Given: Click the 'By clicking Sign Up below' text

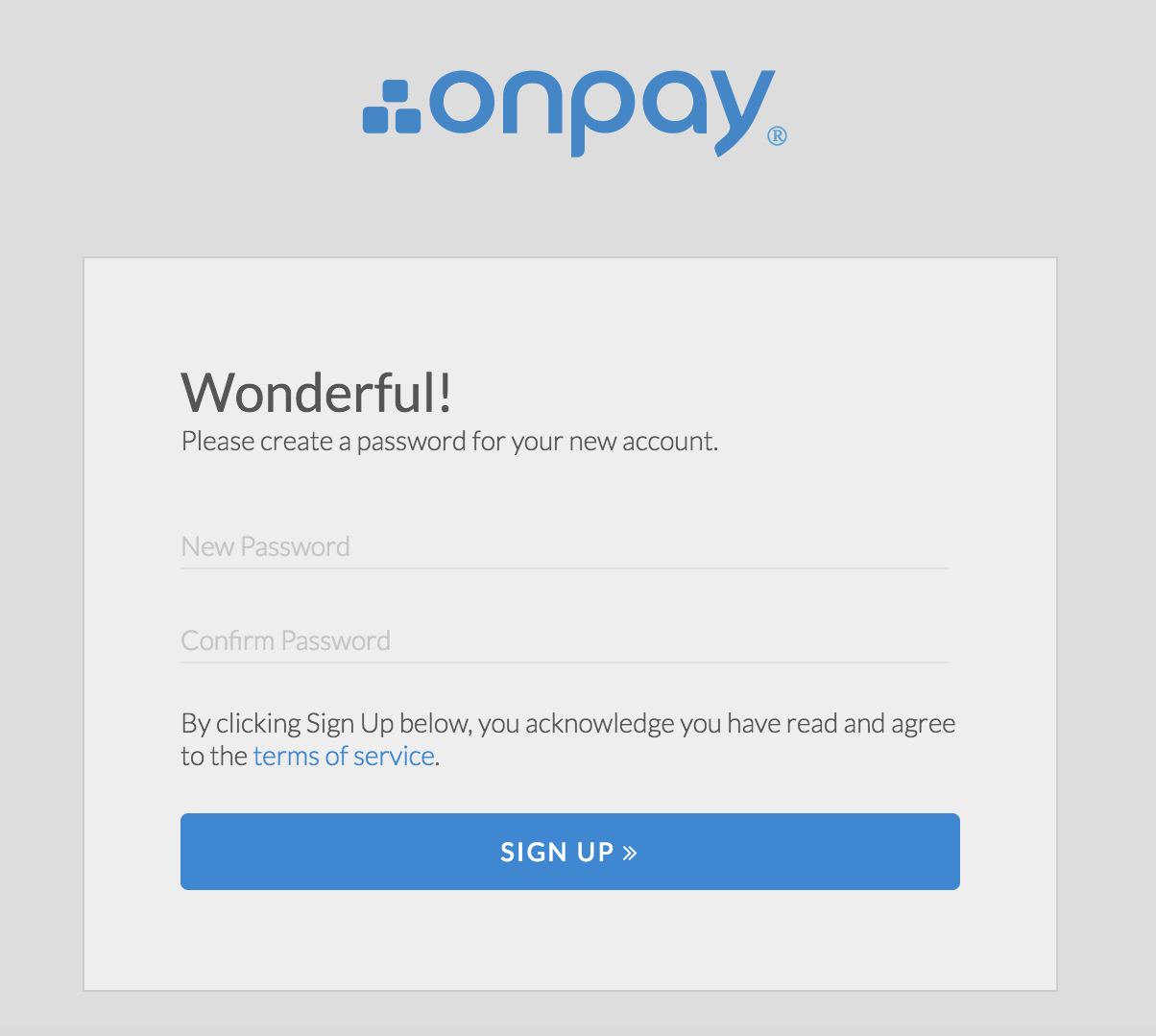Looking at the screenshot, I should point(568,724).
